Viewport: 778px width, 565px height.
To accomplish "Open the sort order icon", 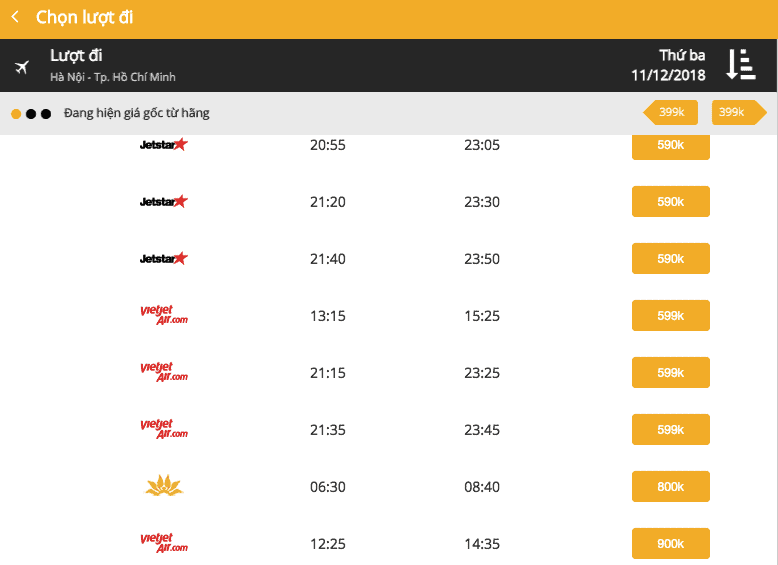I will 741,64.
